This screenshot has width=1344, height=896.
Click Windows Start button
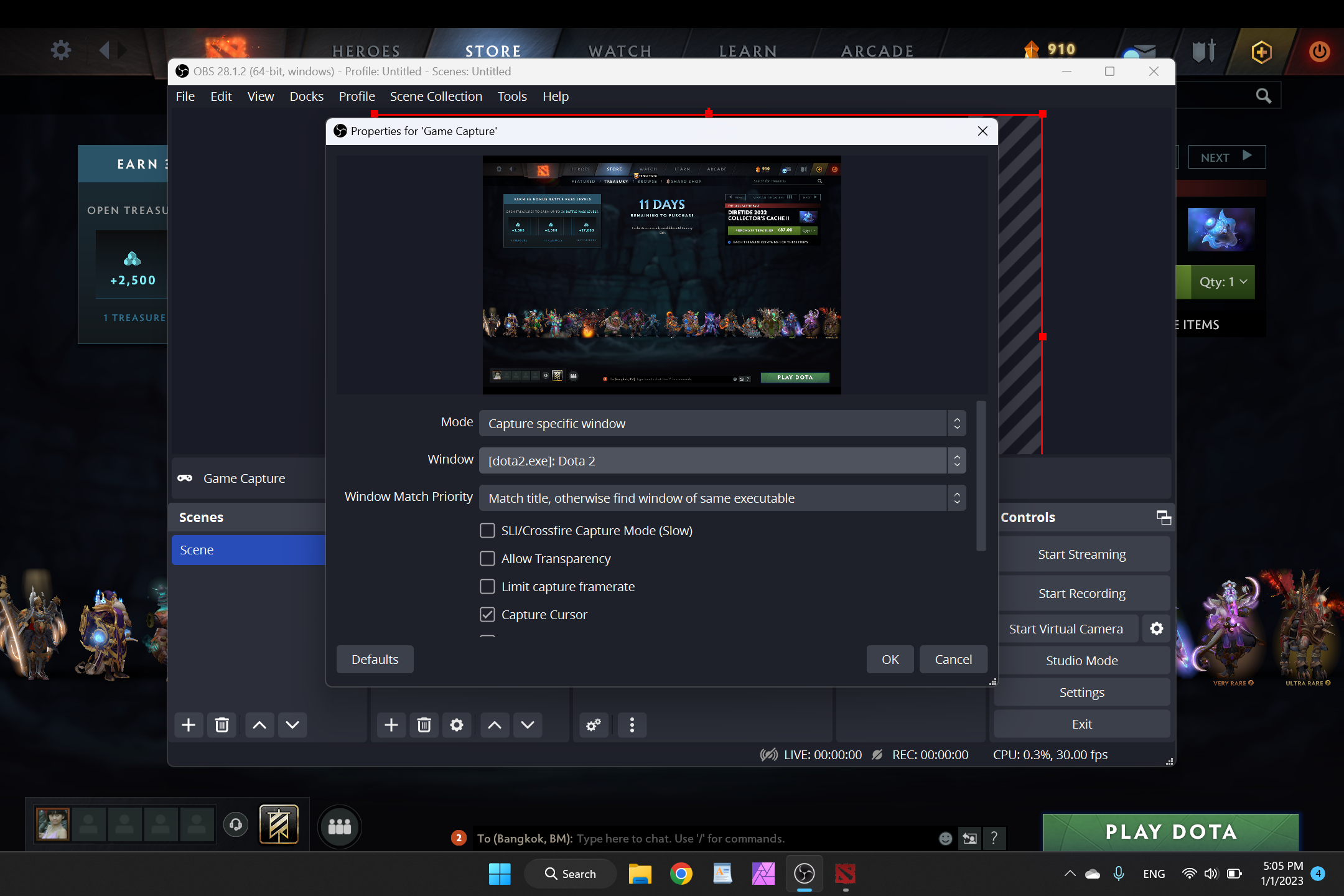click(x=500, y=874)
